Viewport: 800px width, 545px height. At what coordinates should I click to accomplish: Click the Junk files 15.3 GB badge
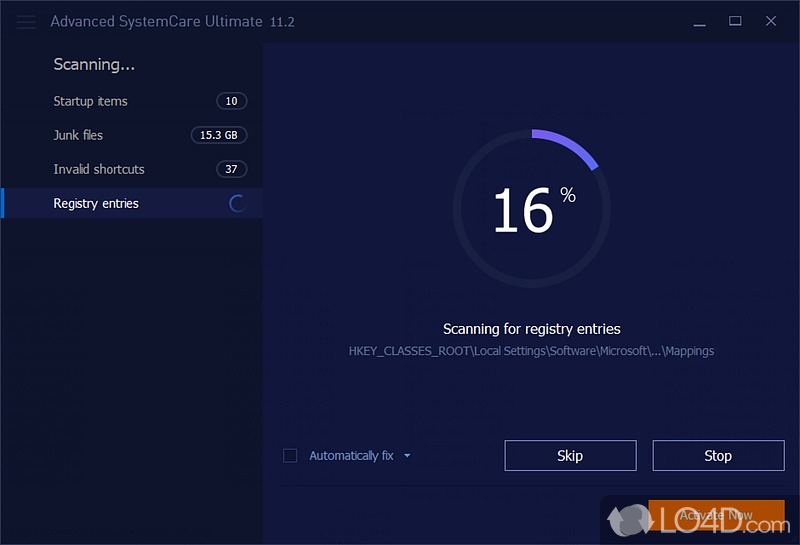point(219,135)
